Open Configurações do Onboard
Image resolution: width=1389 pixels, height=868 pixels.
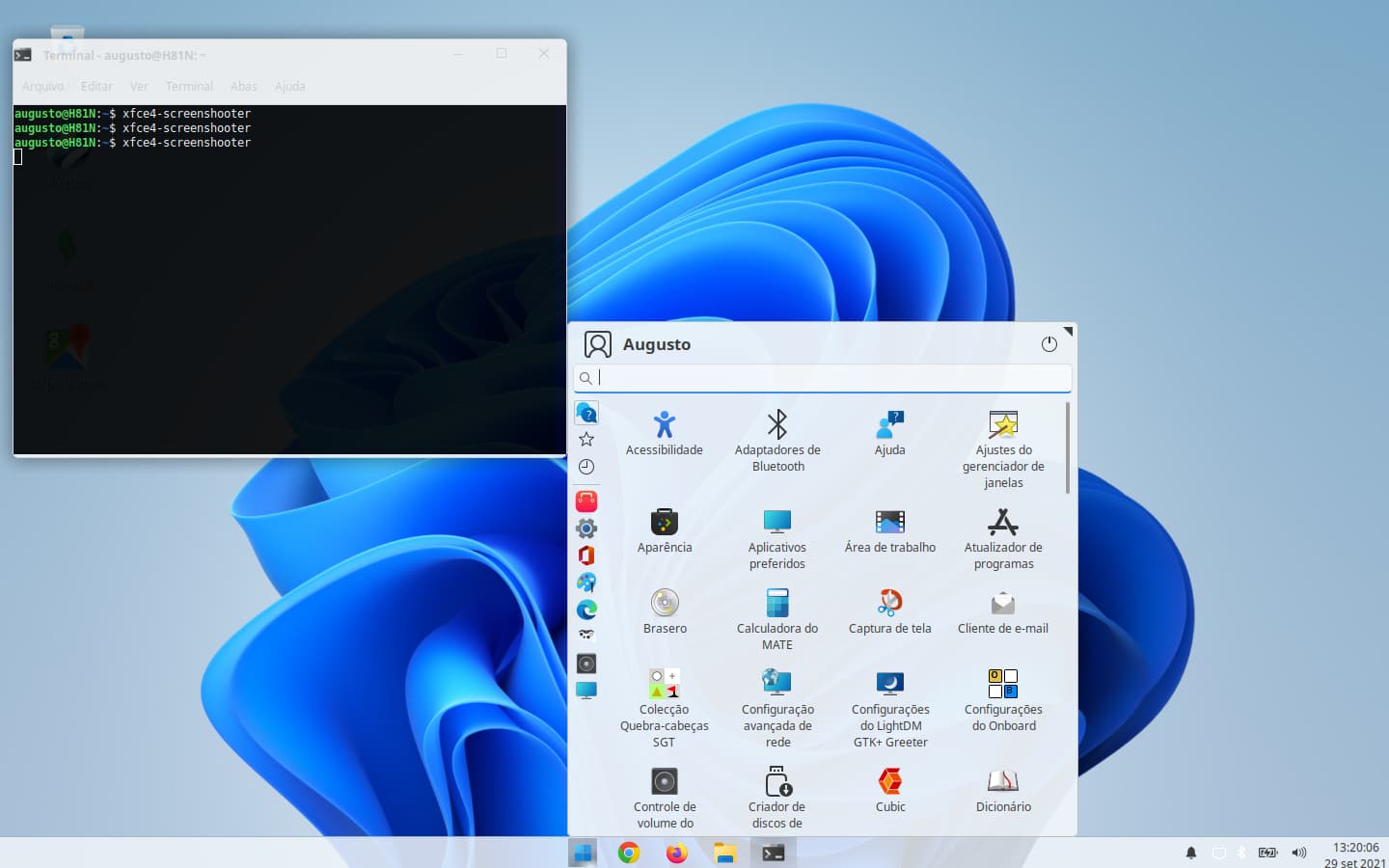click(x=1003, y=700)
